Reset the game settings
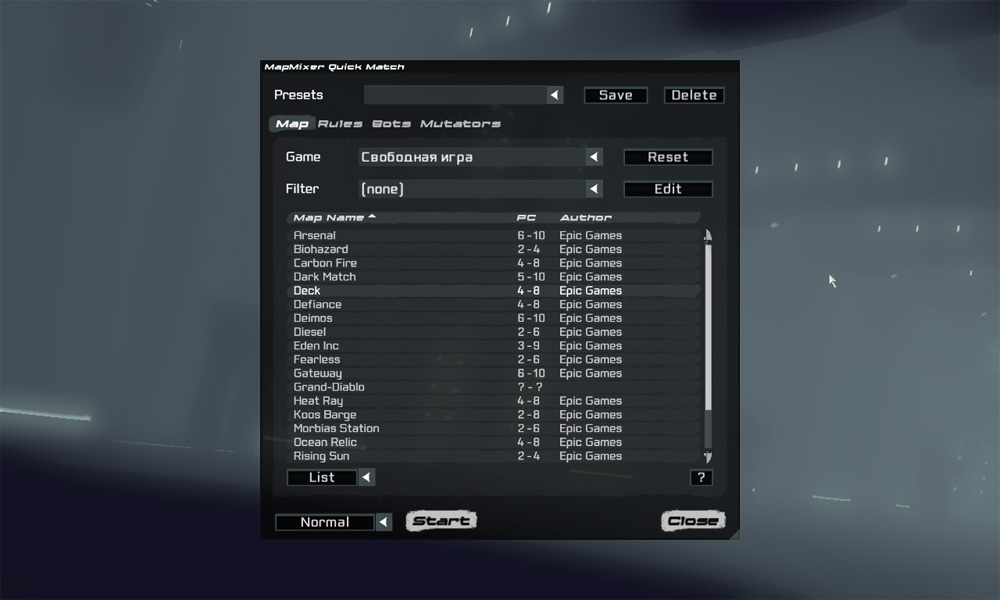This screenshot has width=1000, height=600. pyautogui.click(x=668, y=157)
